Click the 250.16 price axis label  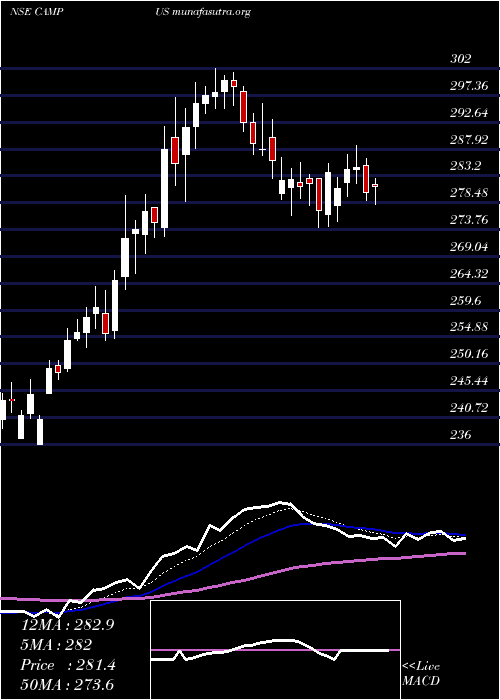click(x=469, y=354)
